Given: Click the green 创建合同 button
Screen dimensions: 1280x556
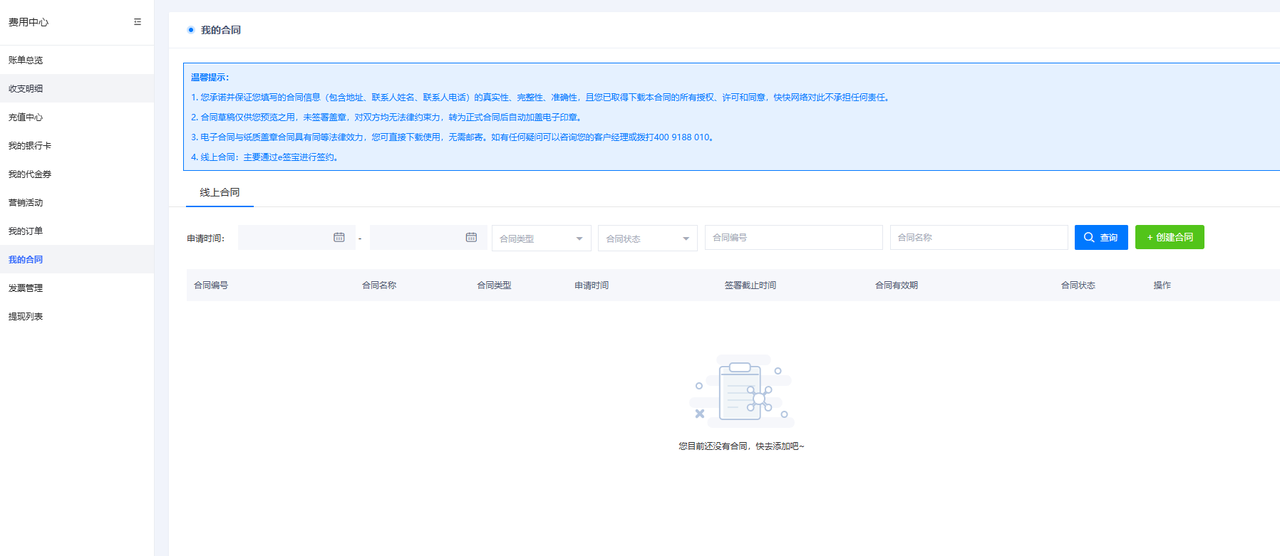Looking at the screenshot, I should [x=1169, y=238].
